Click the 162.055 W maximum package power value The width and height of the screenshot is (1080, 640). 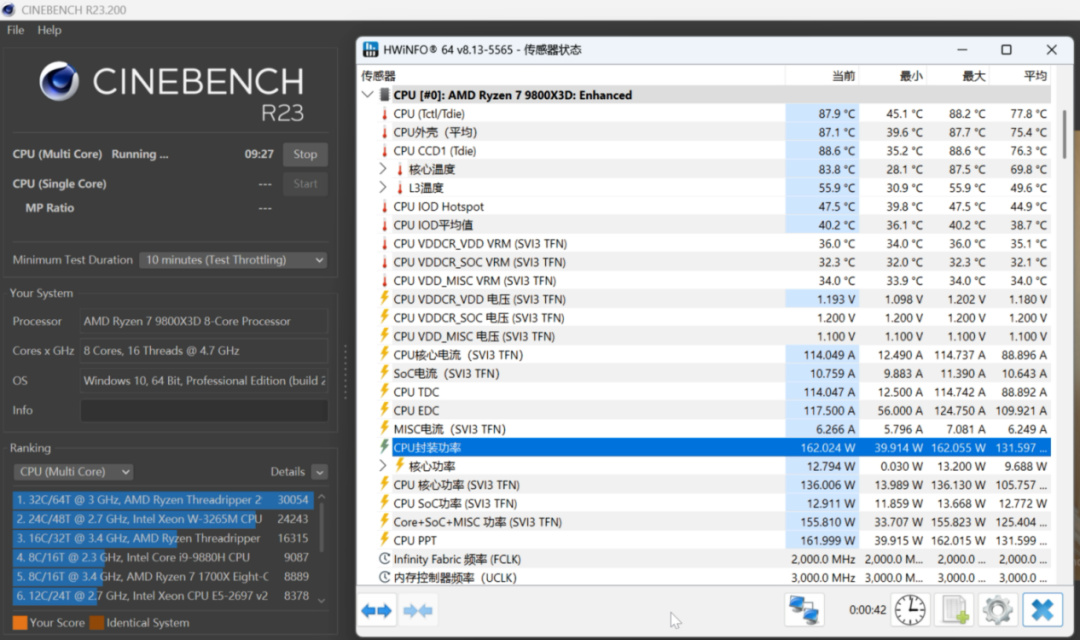(x=958, y=447)
